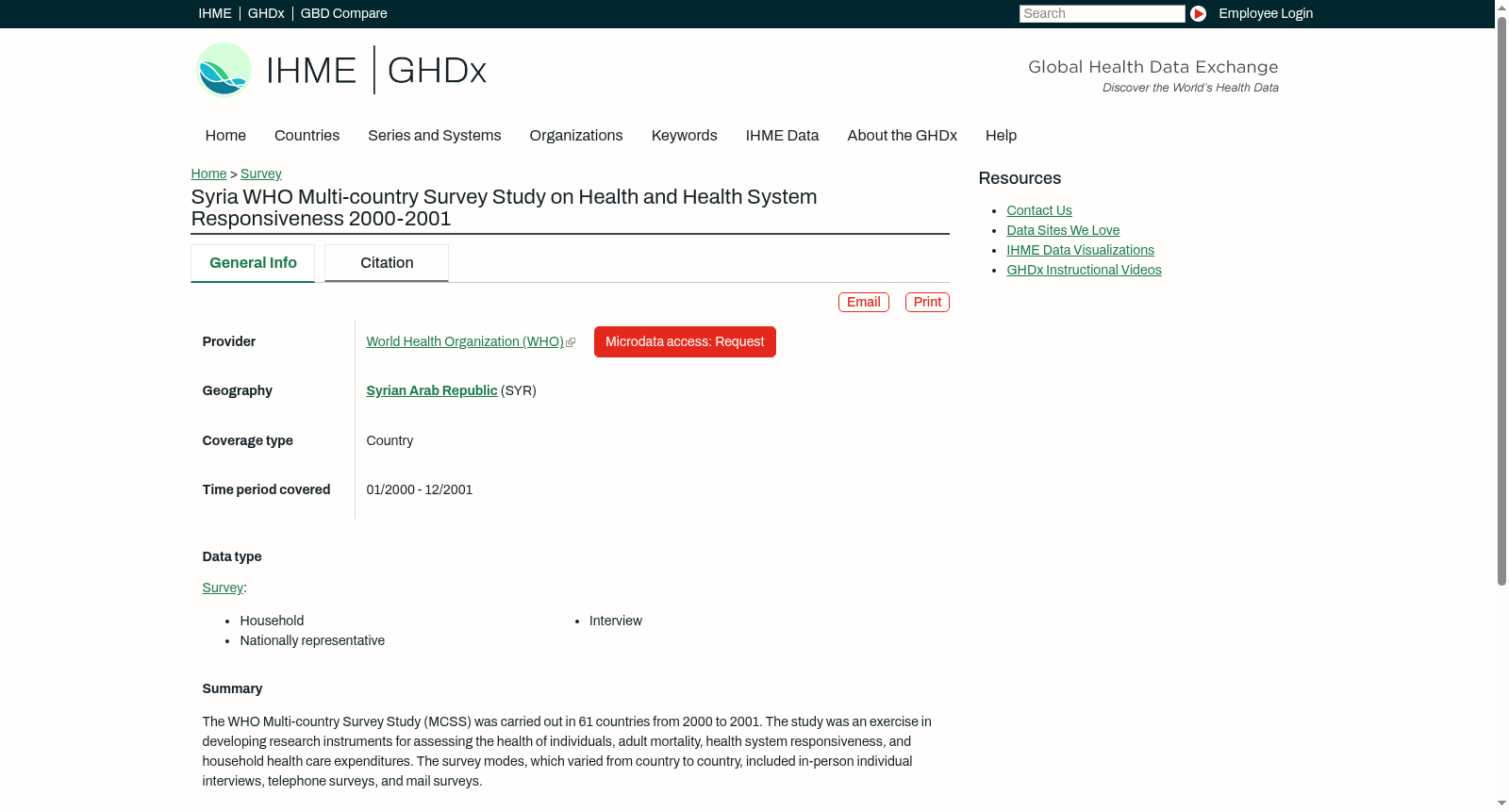Open the Organizations menu item

tap(576, 135)
